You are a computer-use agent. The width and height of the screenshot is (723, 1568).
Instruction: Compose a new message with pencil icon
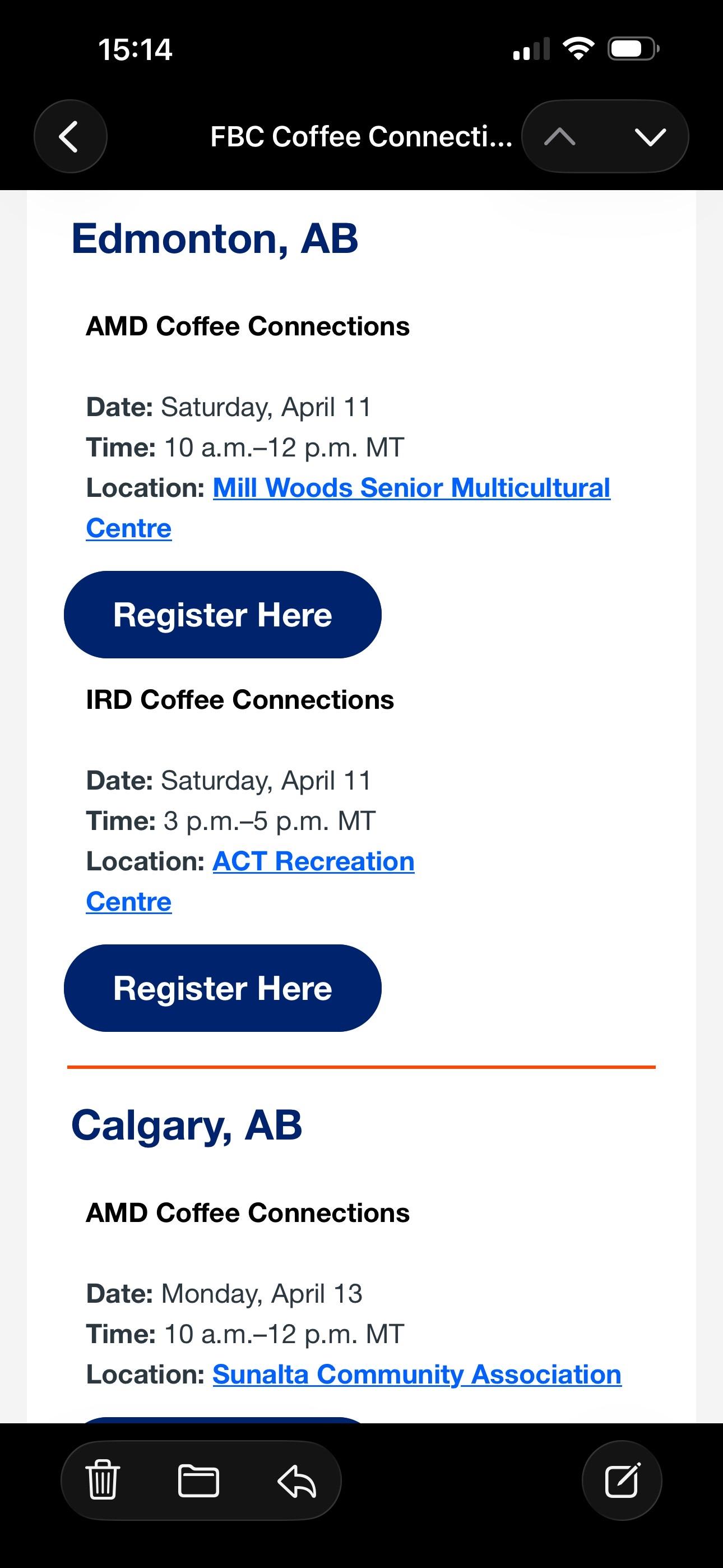point(622,1481)
